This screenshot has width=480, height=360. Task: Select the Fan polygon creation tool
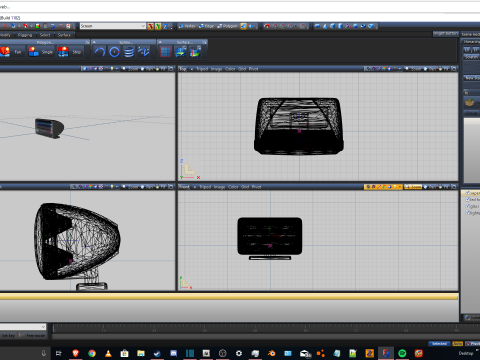[11, 52]
